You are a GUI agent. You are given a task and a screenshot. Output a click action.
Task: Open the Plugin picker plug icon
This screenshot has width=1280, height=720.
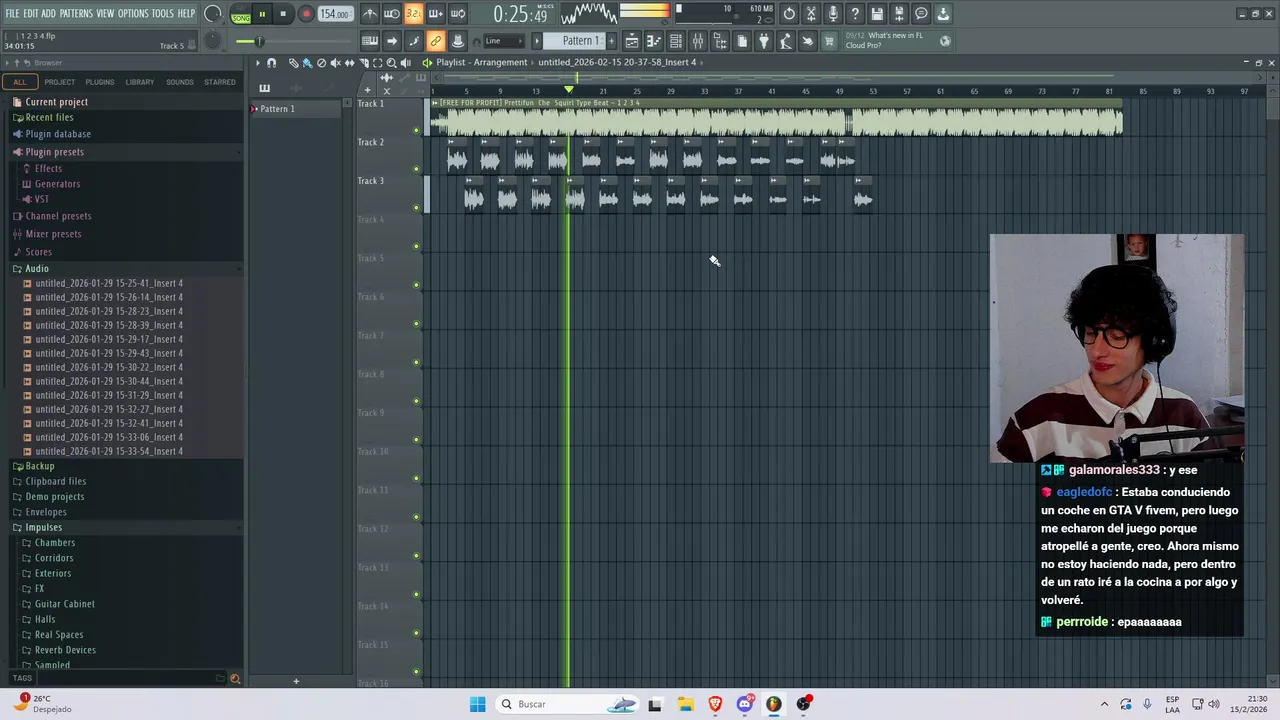764,41
